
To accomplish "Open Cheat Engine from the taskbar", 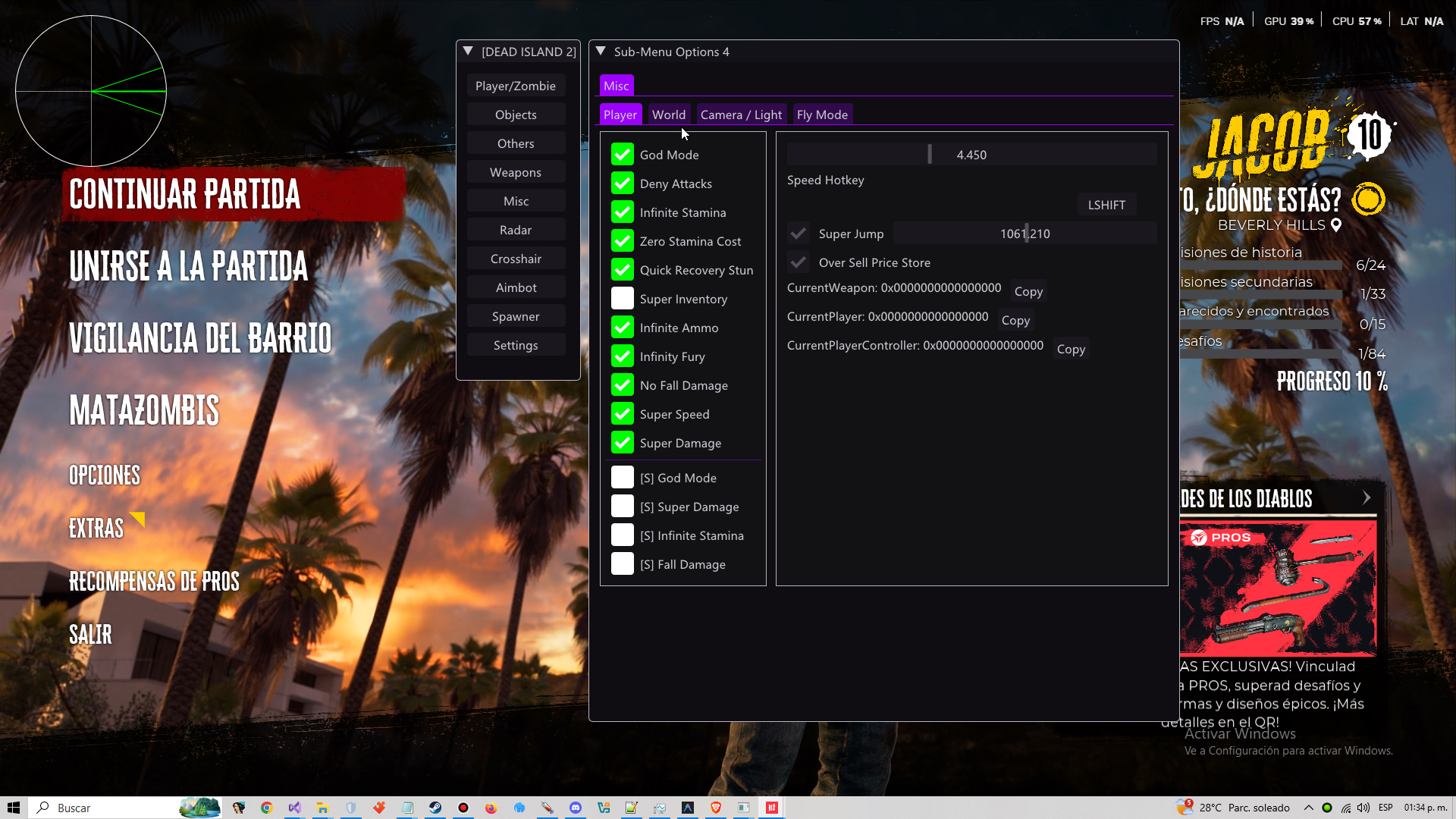I will coord(548,808).
